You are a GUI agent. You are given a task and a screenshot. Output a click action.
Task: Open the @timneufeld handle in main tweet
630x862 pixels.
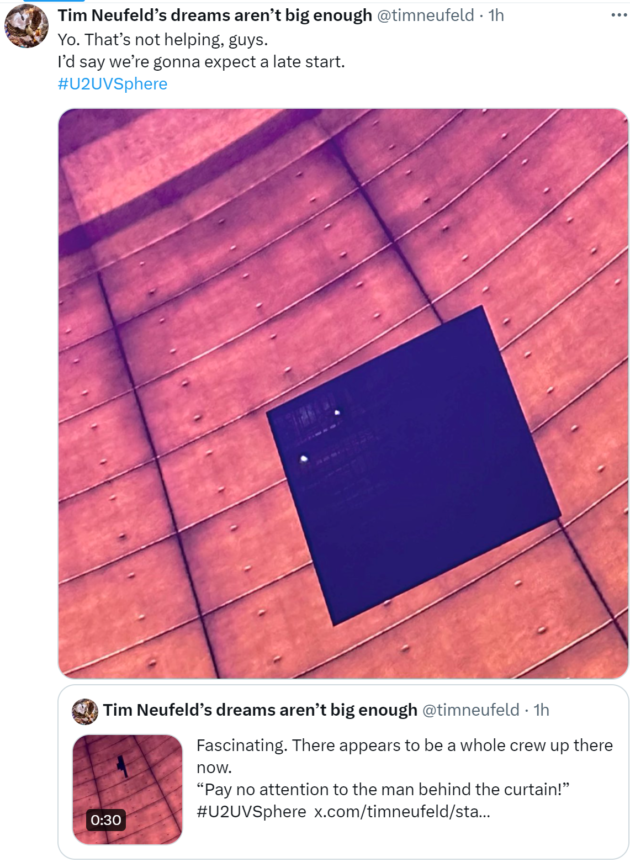coord(425,15)
